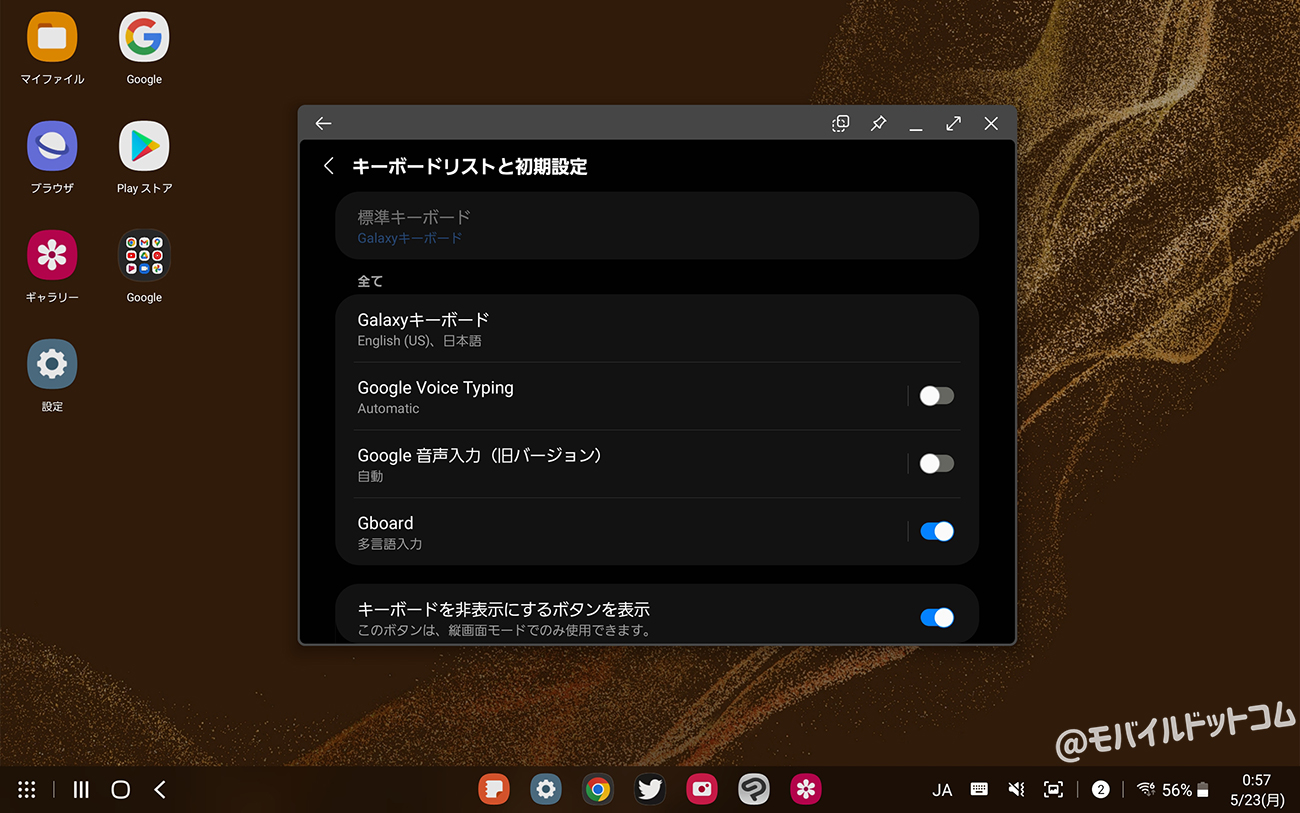Show recent apps from the taskbar
The width and height of the screenshot is (1300, 813).
pyautogui.click(x=82, y=789)
